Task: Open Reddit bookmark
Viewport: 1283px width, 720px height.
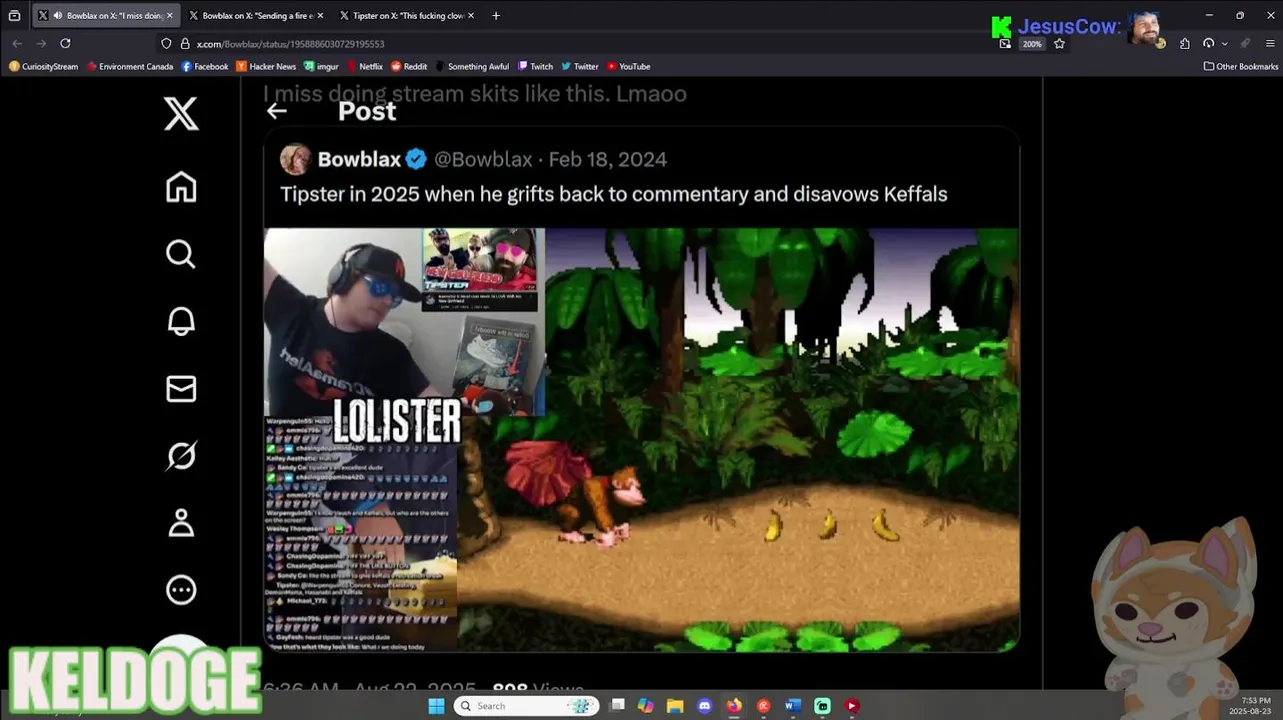Action: [x=409, y=67]
